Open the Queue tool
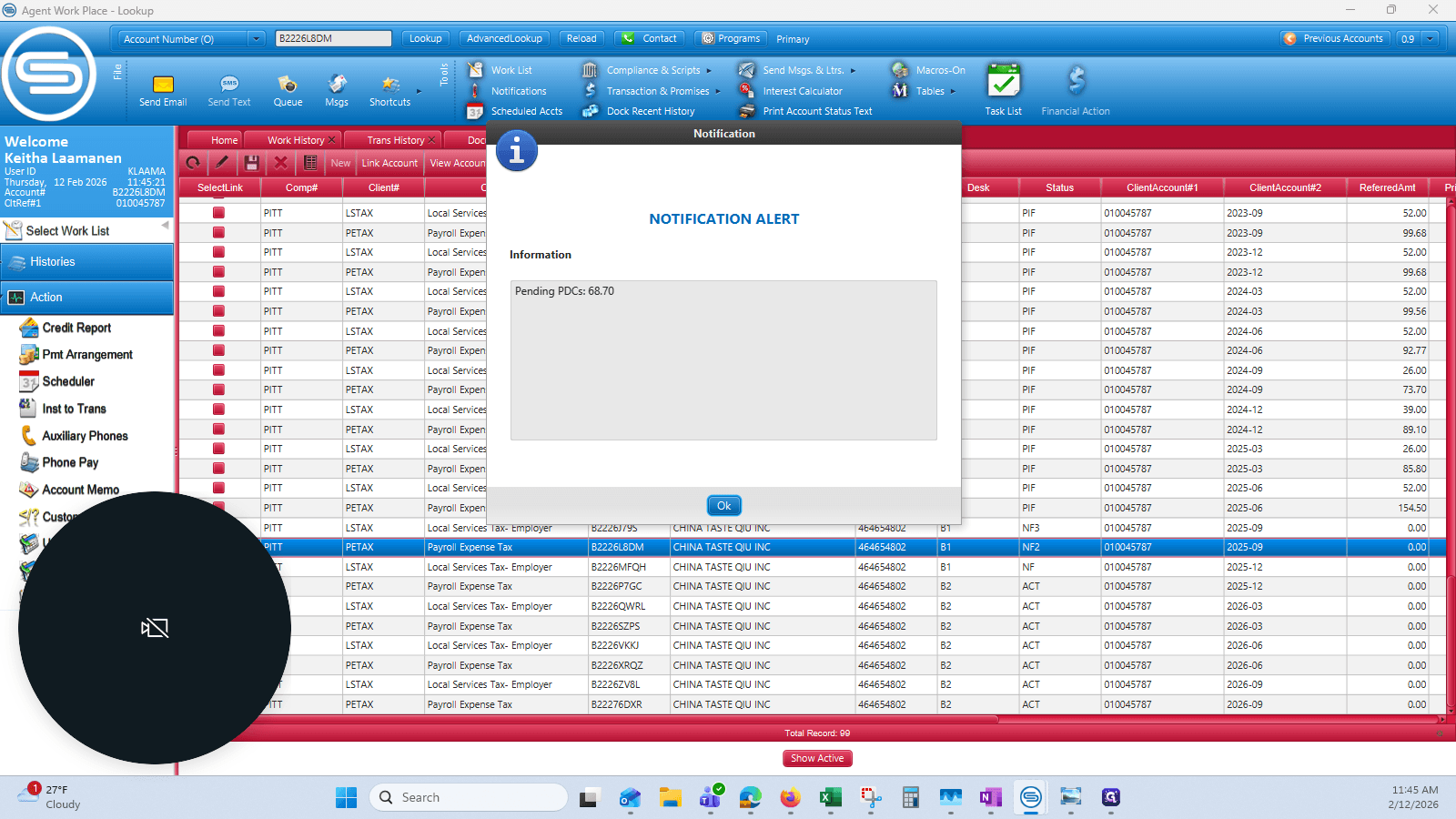This screenshot has height=819, width=1456. click(288, 90)
